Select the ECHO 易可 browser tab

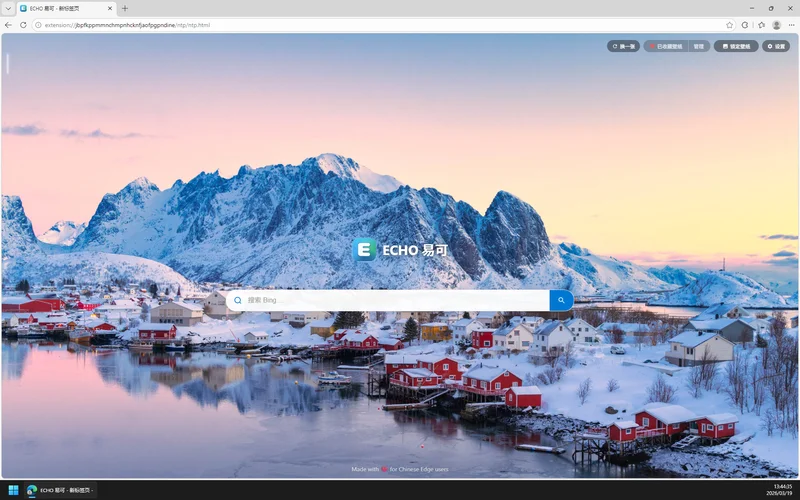coord(60,8)
